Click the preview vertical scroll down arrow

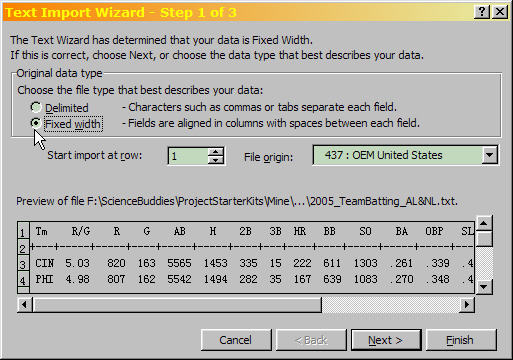pos(484,286)
